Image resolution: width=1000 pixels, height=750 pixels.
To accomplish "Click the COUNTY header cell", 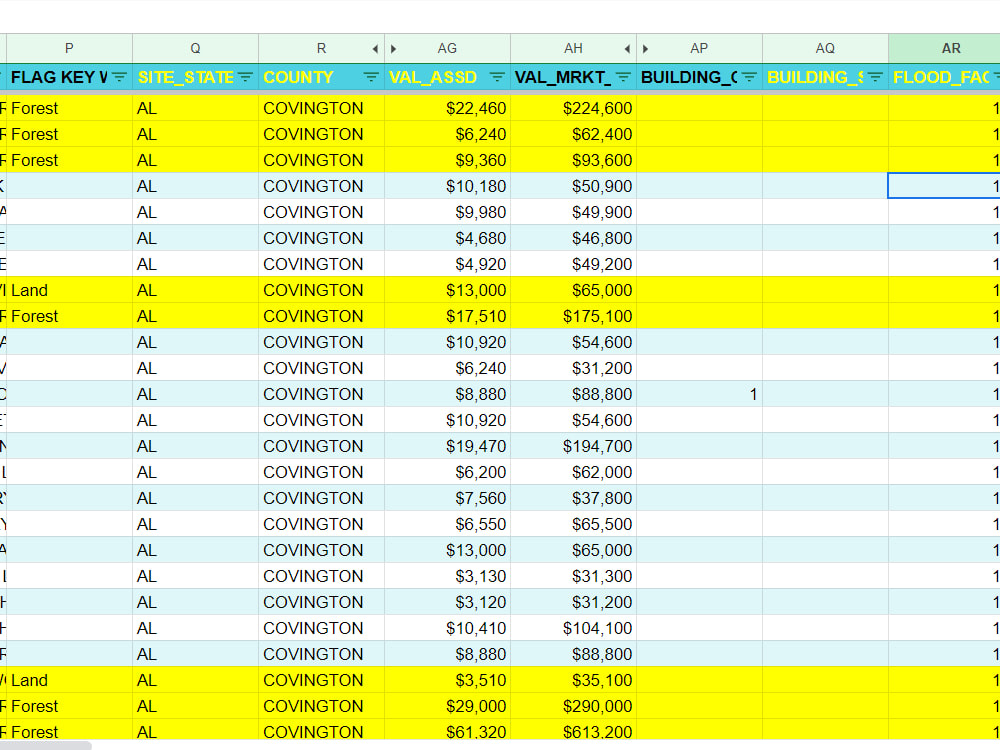I will point(321,77).
